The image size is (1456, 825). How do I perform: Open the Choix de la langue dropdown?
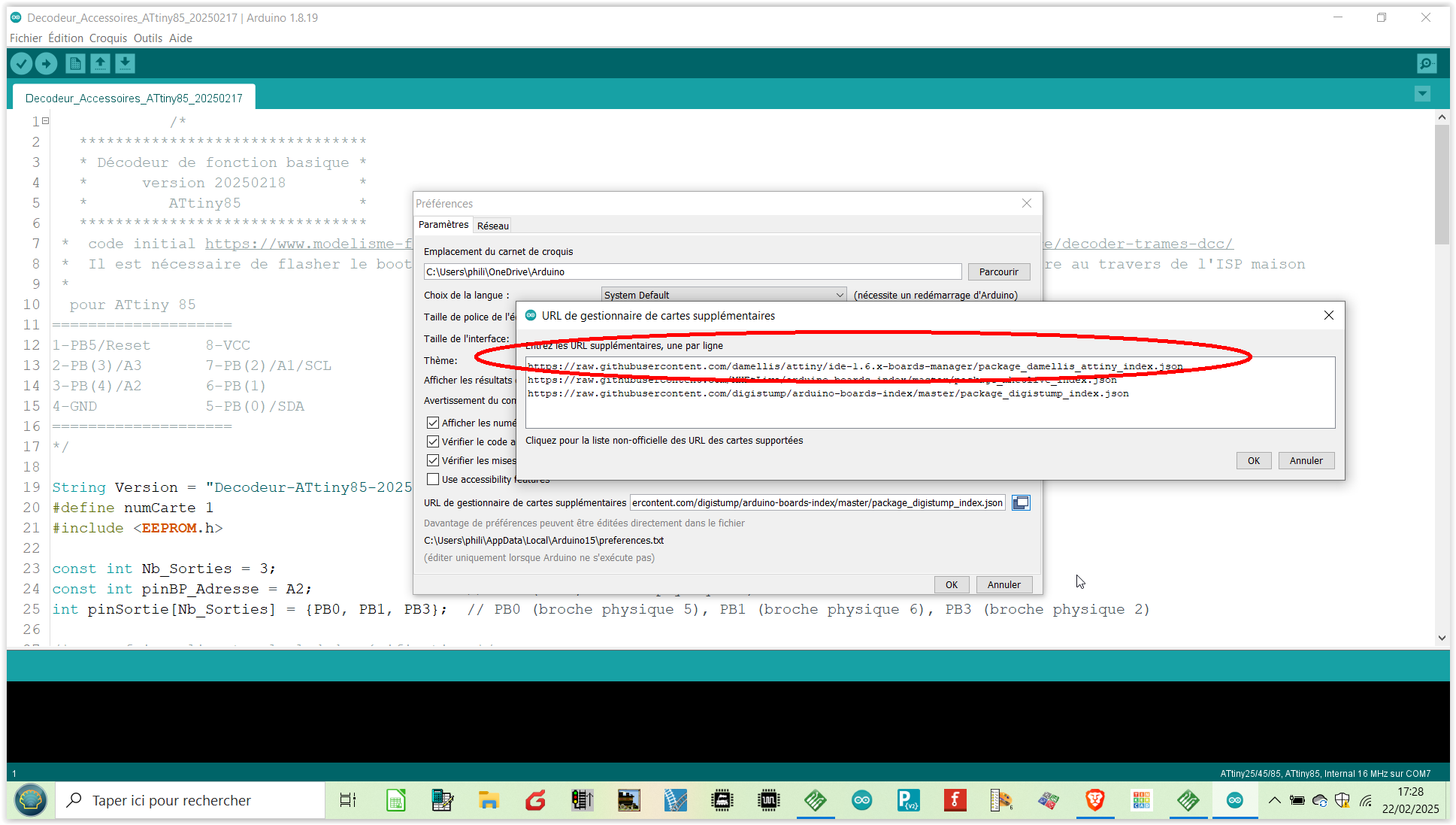click(724, 295)
